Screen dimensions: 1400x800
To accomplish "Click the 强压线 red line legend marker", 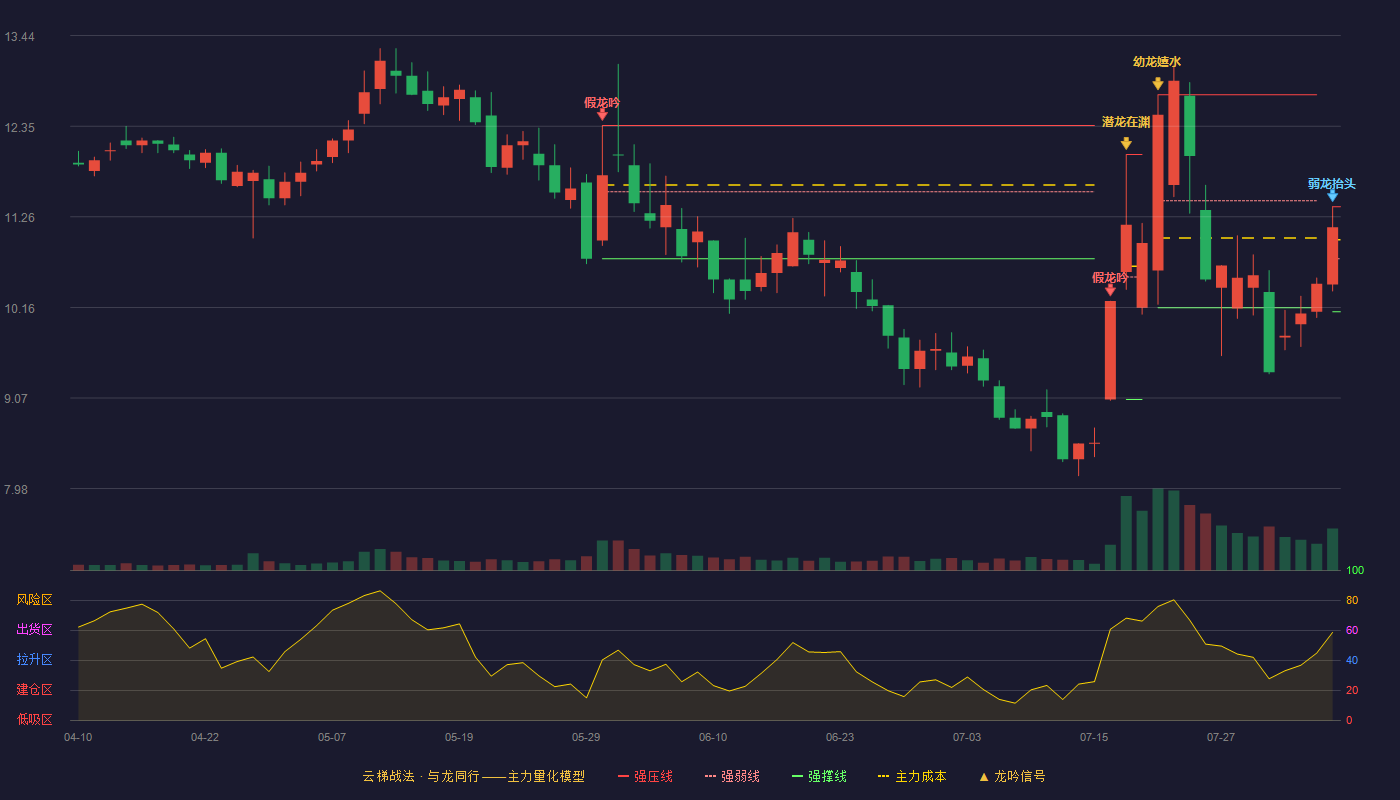I will [x=624, y=777].
